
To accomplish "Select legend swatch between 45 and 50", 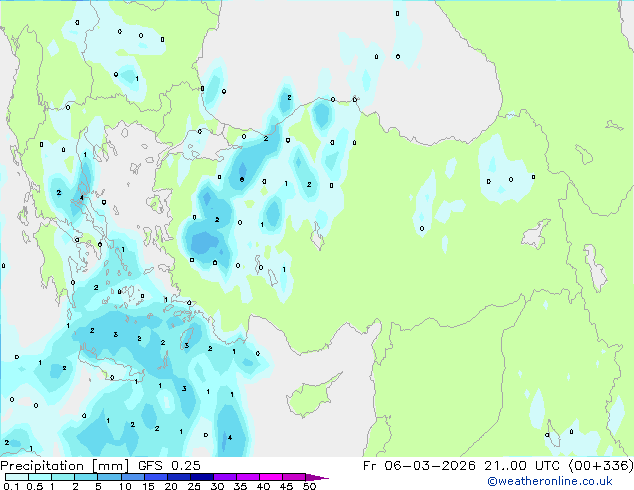I will coord(294,477).
